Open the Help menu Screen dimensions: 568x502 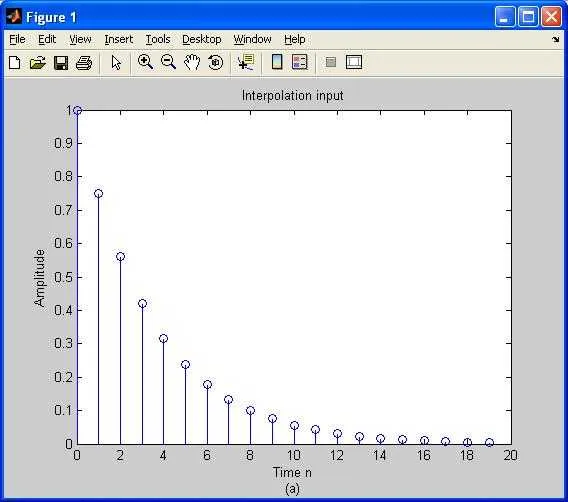(x=295, y=39)
